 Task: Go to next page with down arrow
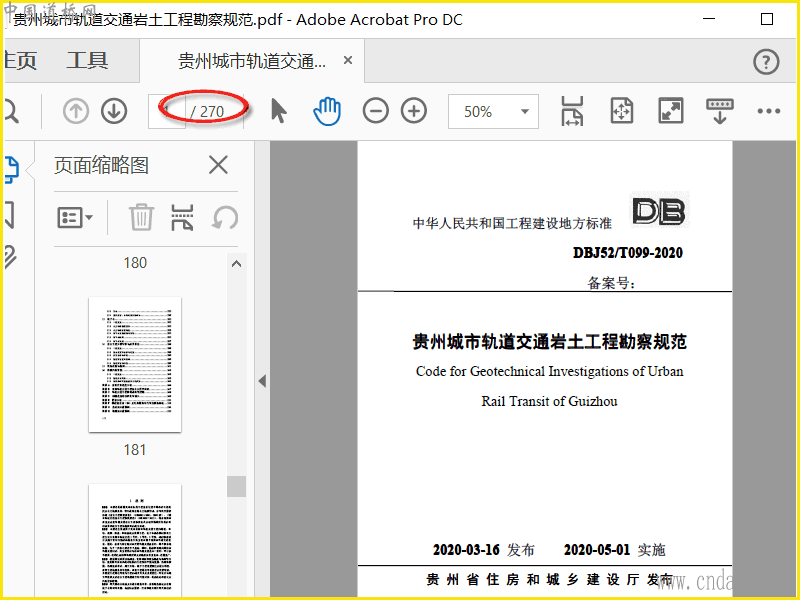(x=114, y=111)
